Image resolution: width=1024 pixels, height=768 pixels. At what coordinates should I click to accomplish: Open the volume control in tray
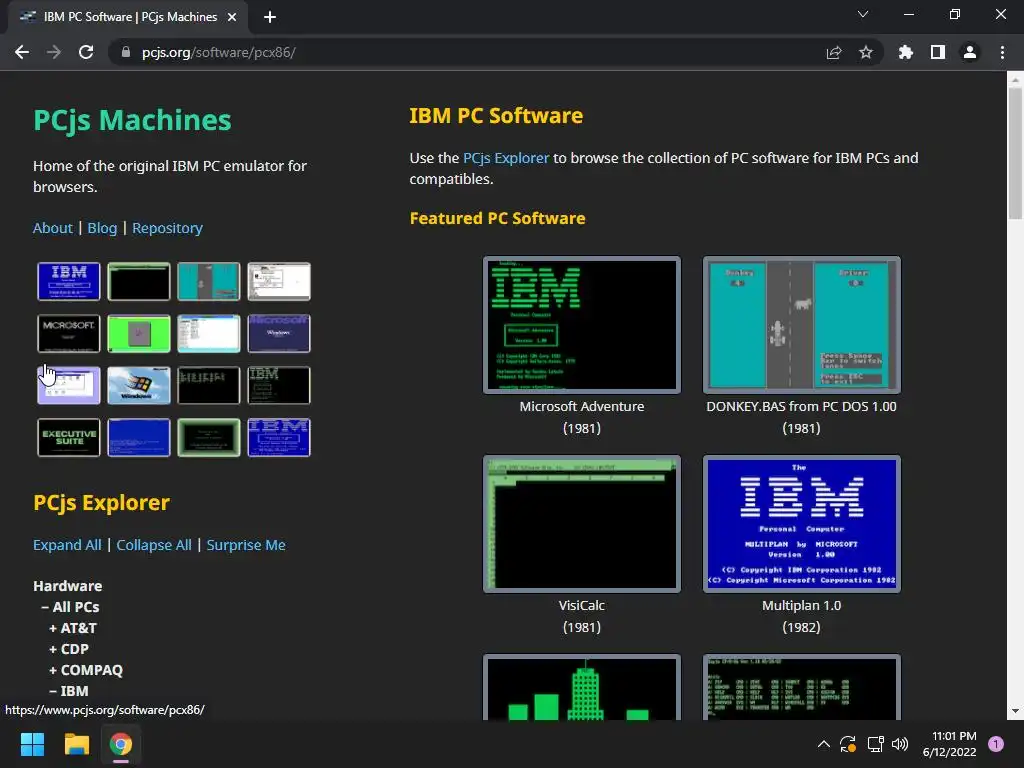pos(900,744)
